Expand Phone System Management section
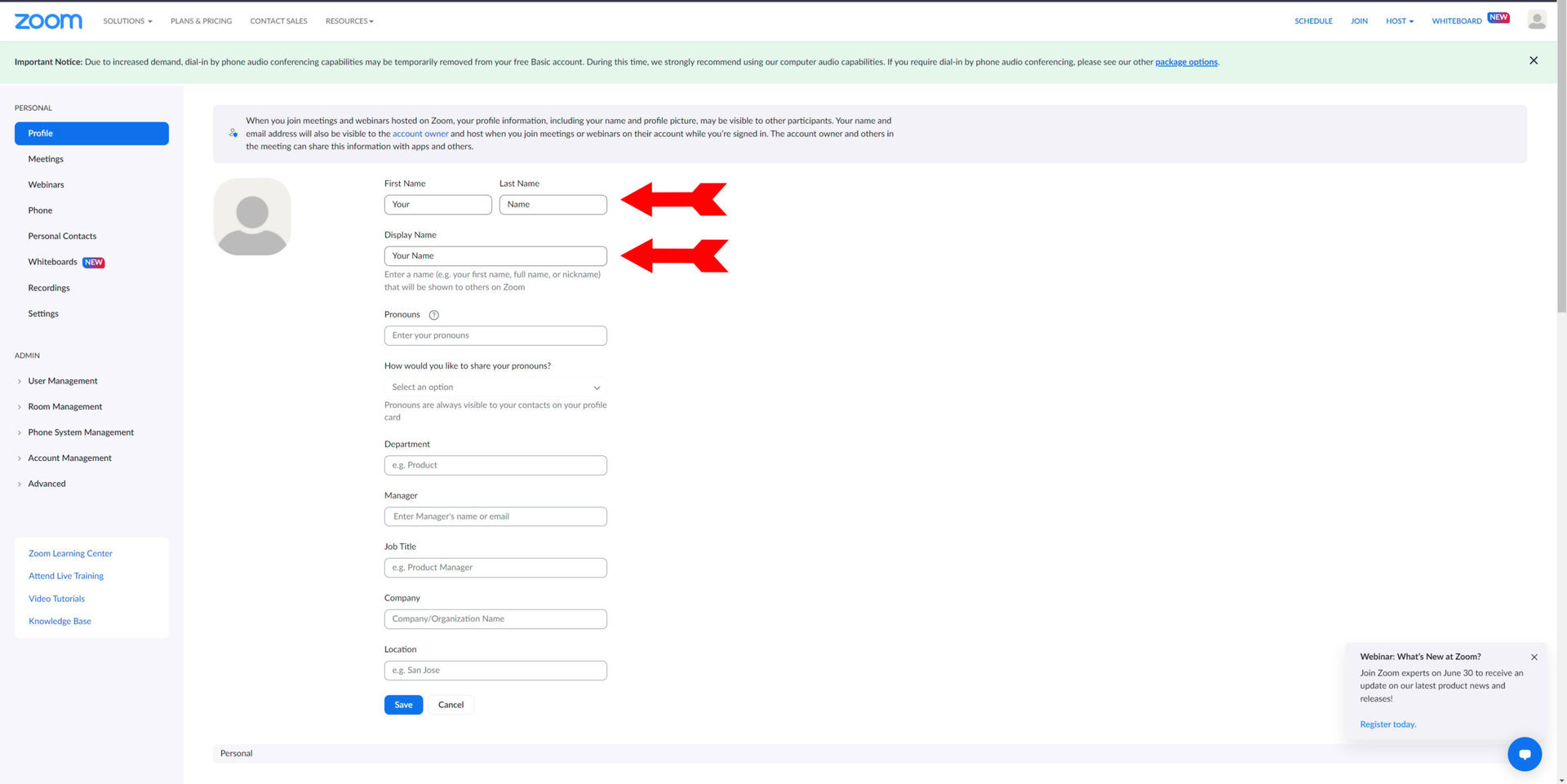This screenshot has width=1567, height=784. (81, 432)
